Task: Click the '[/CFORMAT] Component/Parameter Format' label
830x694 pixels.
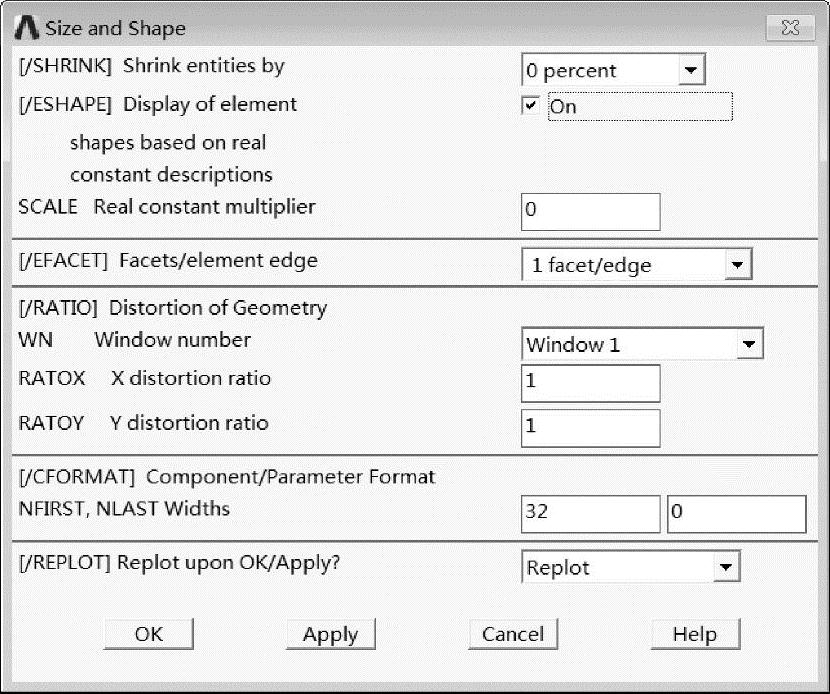Action: (x=227, y=477)
